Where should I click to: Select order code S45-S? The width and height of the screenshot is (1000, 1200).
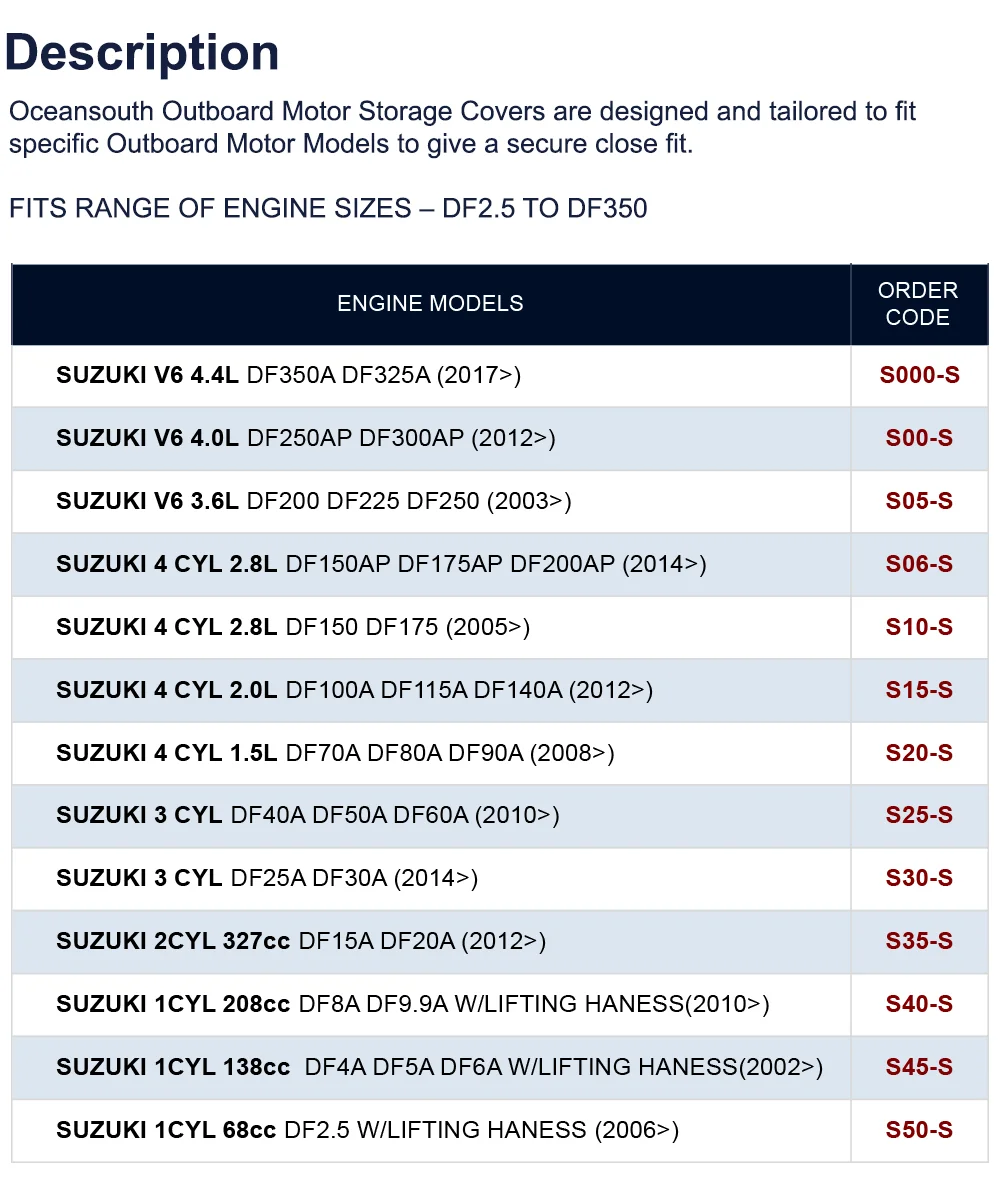point(919,1067)
